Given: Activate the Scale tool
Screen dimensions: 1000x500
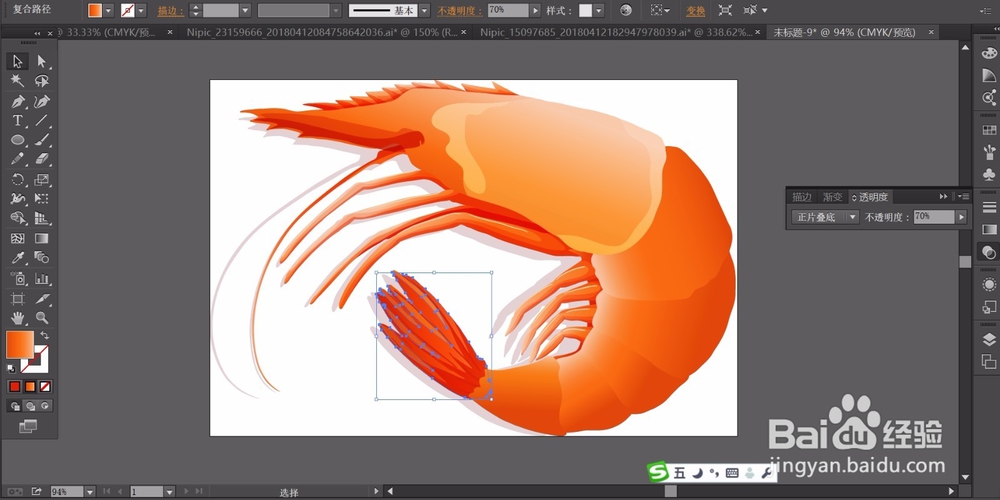Looking at the screenshot, I should [41, 179].
